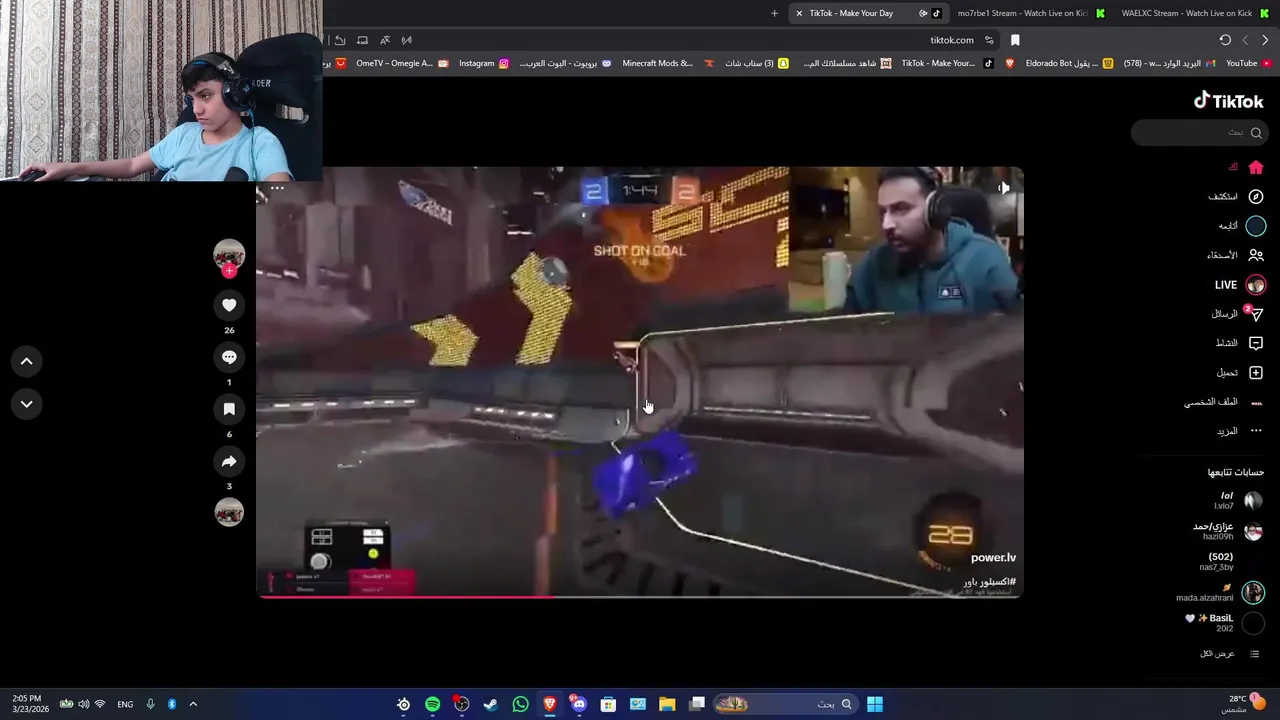Viewport: 1280px width, 720px height.
Task: Open Upload (تحميل) plus icon
Action: pyautogui.click(x=1256, y=372)
